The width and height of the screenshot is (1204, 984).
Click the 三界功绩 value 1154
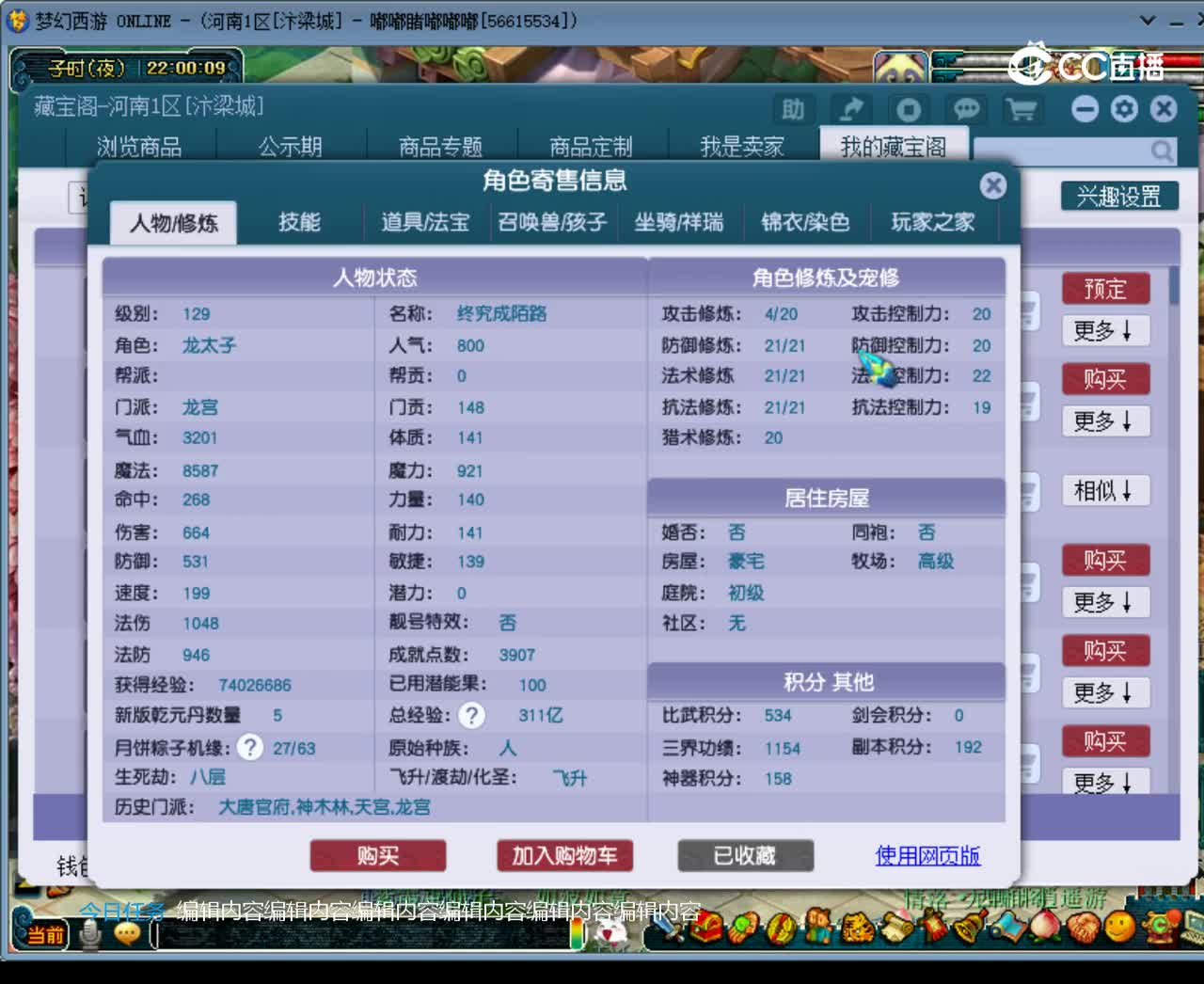(783, 749)
